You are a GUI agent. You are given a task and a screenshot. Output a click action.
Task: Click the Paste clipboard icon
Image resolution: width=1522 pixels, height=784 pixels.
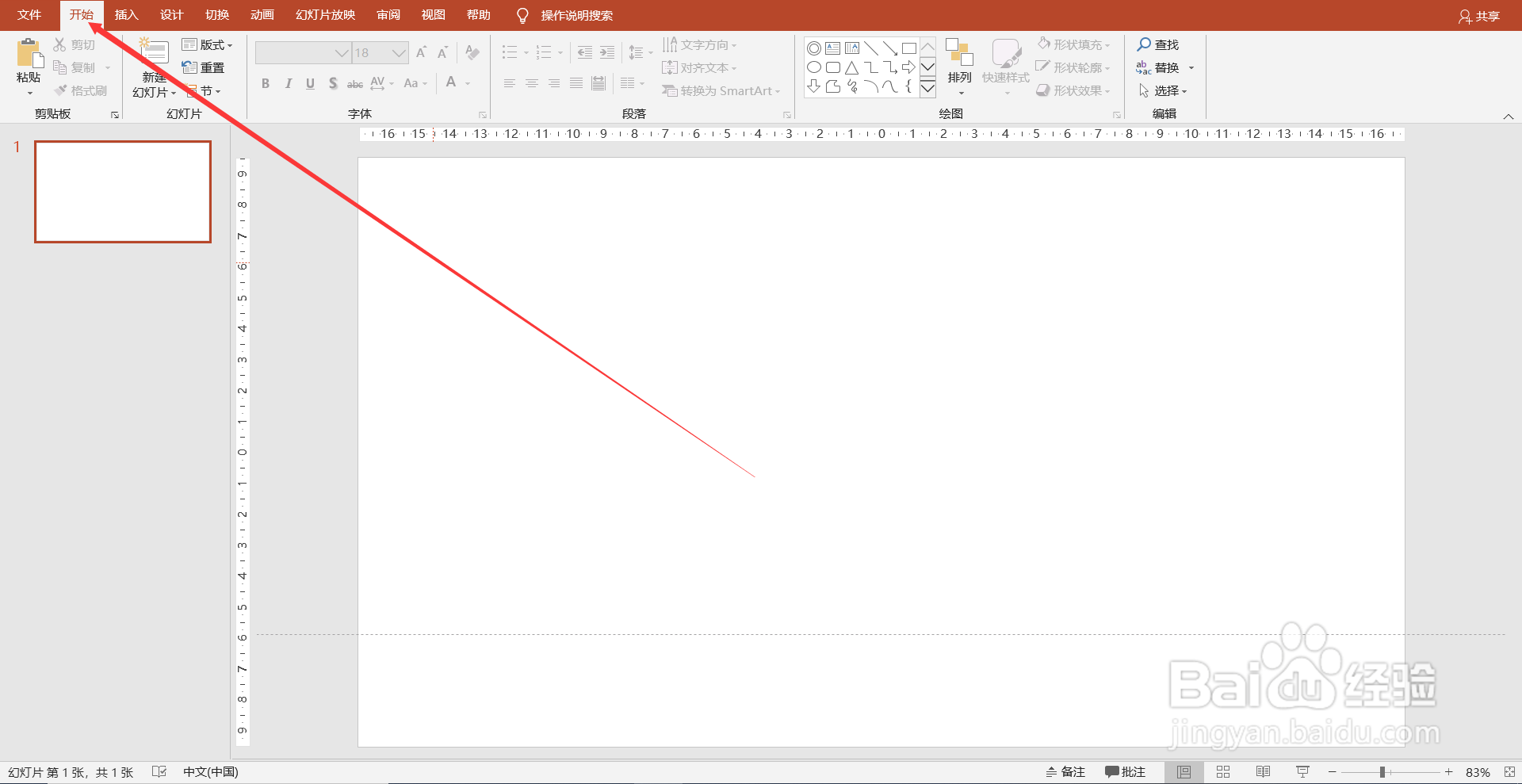(29, 53)
